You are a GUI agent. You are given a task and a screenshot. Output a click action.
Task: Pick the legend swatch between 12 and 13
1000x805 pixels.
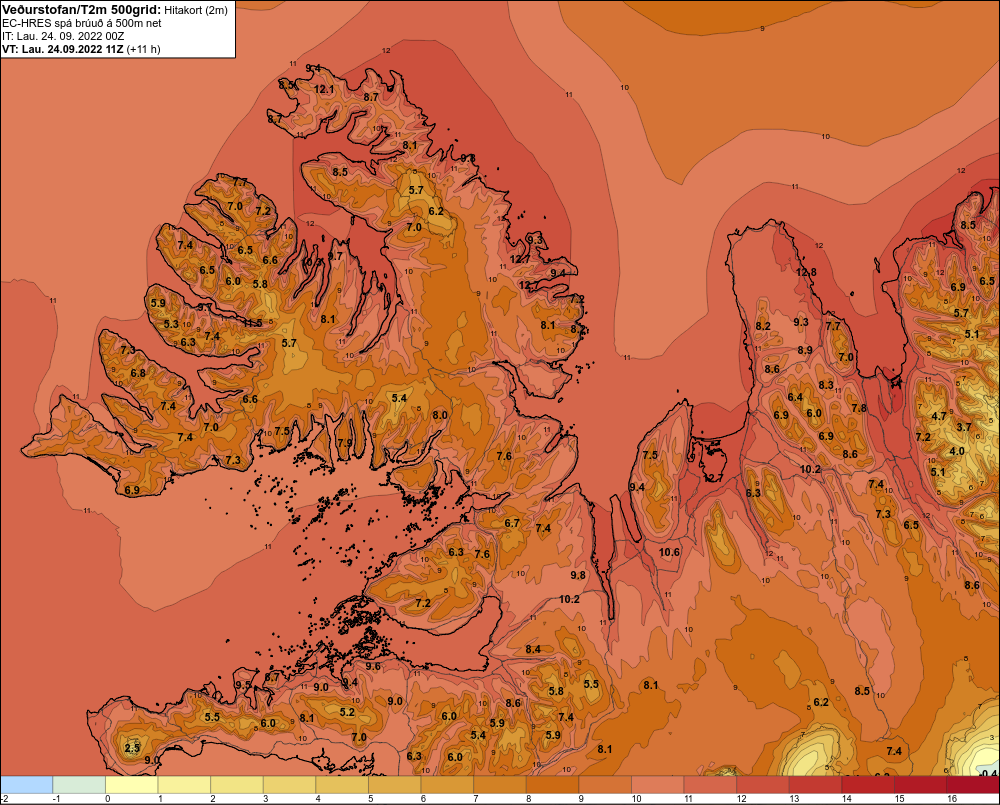tap(763, 784)
